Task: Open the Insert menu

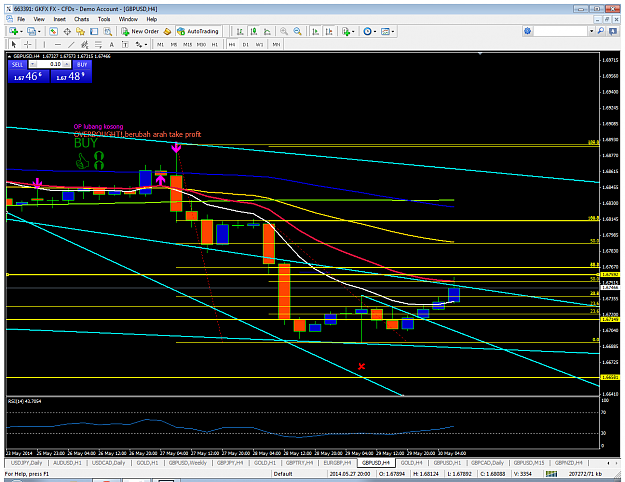Action: tap(60, 19)
